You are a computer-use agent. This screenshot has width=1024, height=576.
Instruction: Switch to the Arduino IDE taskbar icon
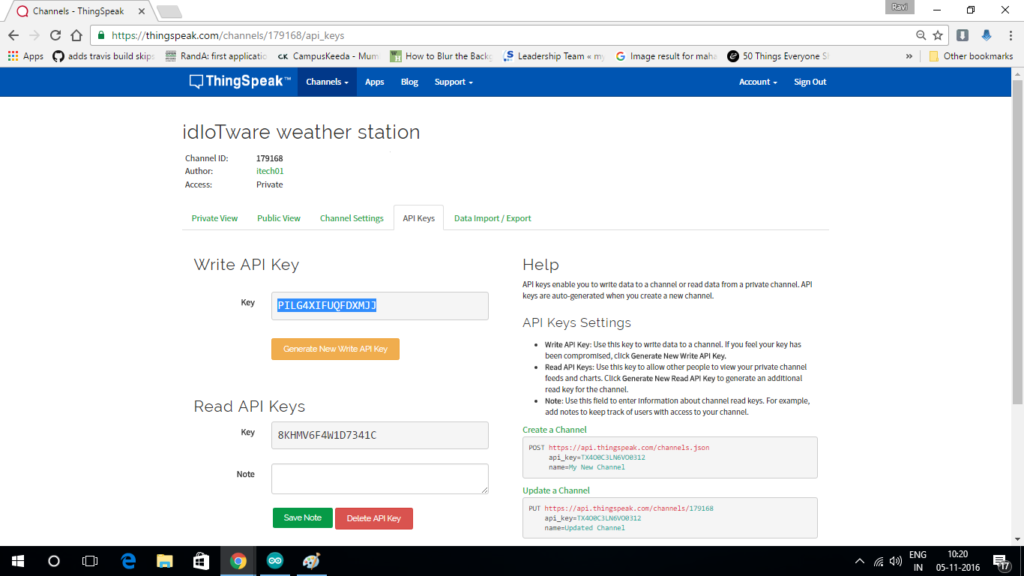(x=275, y=561)
